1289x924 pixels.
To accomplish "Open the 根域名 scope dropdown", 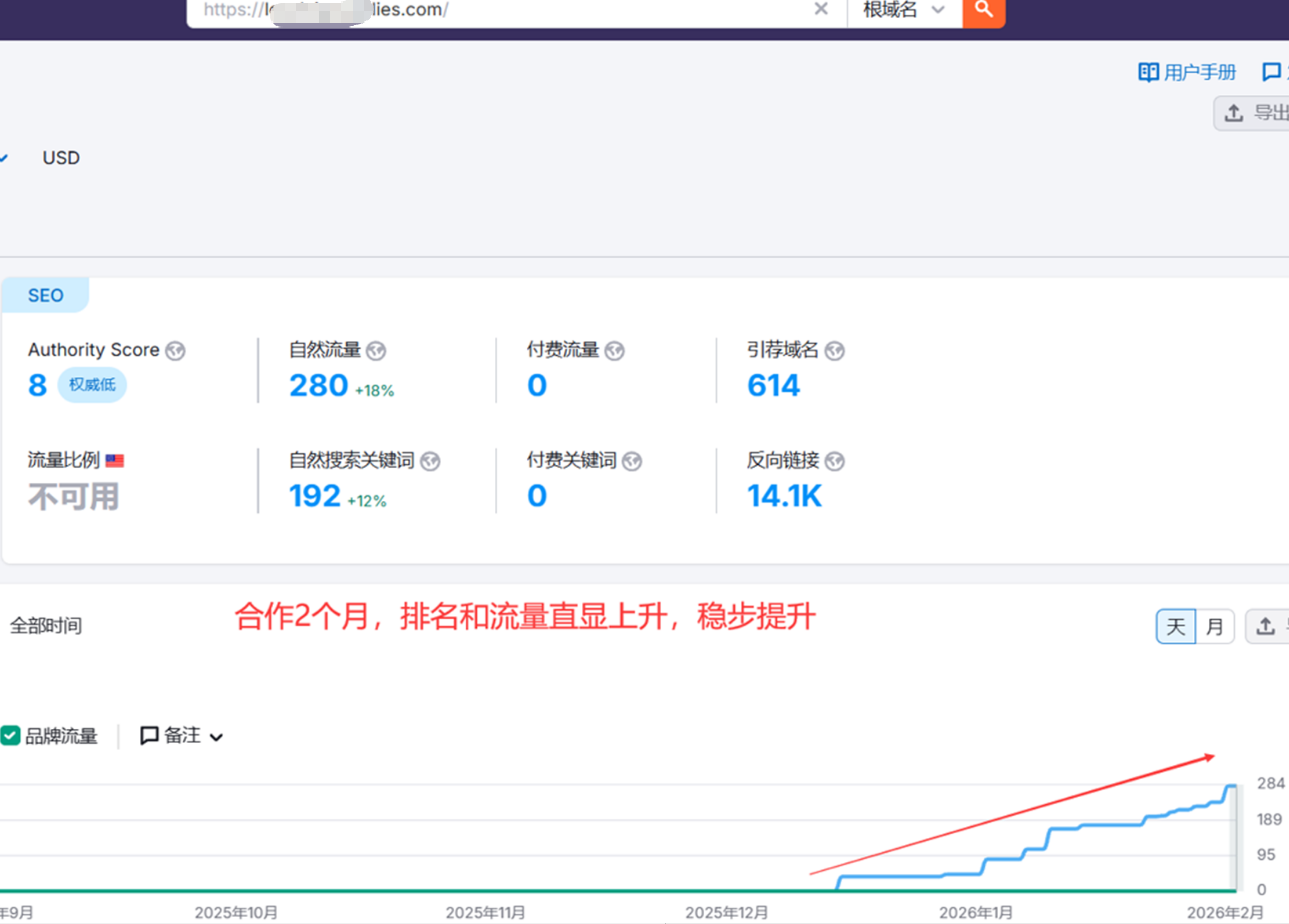I will coord(904,10).
